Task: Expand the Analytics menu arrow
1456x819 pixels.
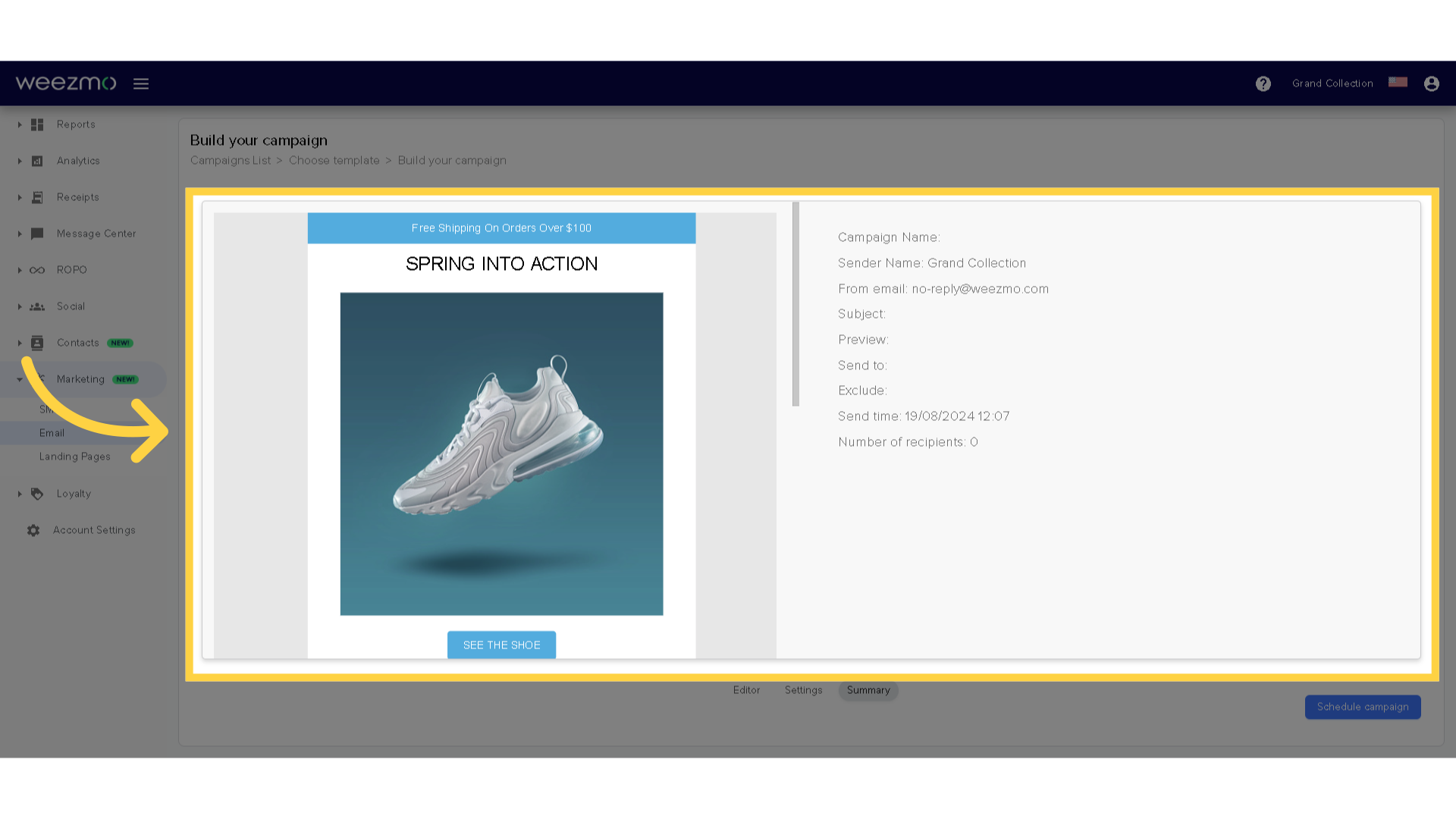Action: coord(20,161)
